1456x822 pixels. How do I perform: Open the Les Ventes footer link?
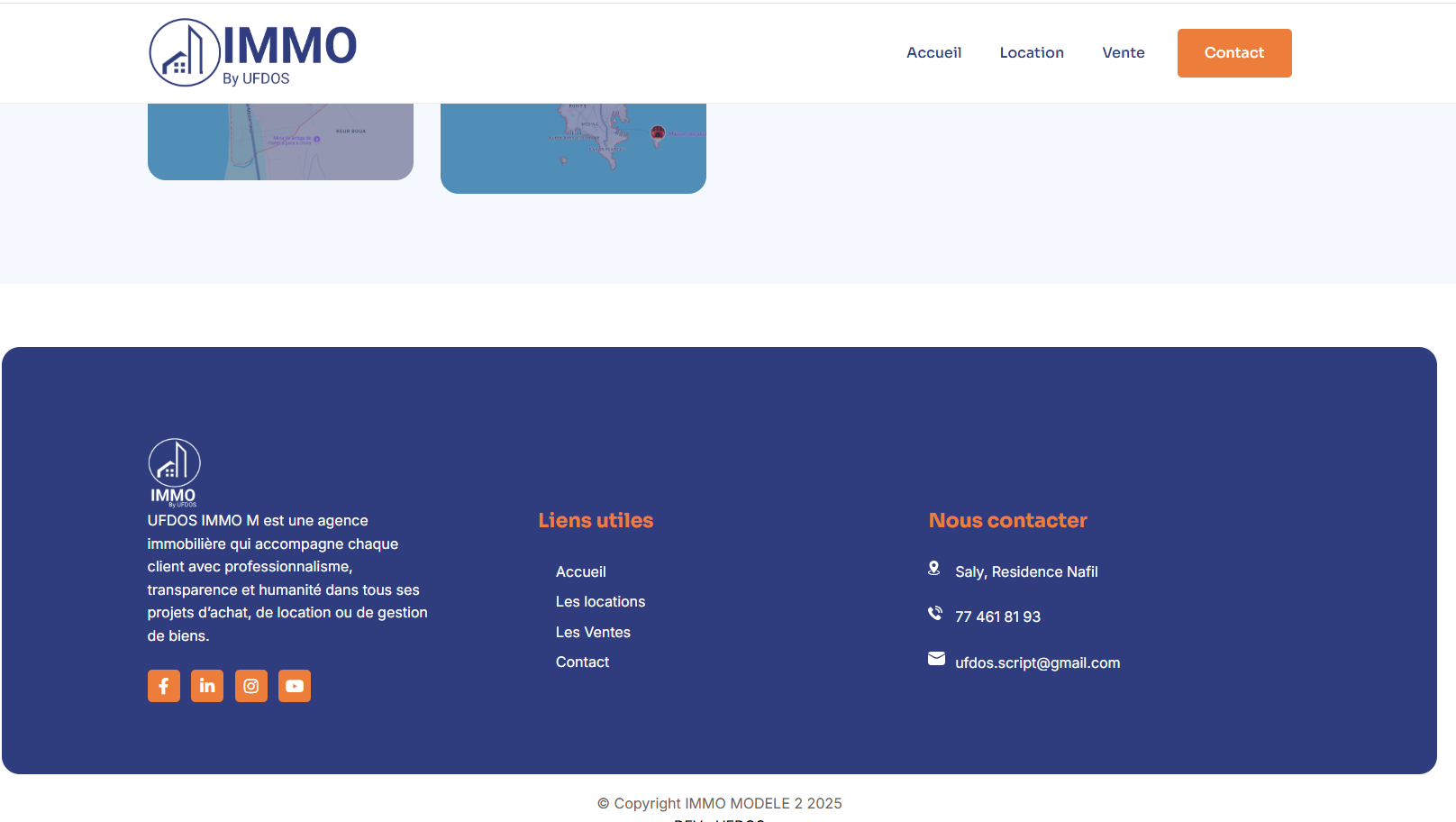point(593,633)
